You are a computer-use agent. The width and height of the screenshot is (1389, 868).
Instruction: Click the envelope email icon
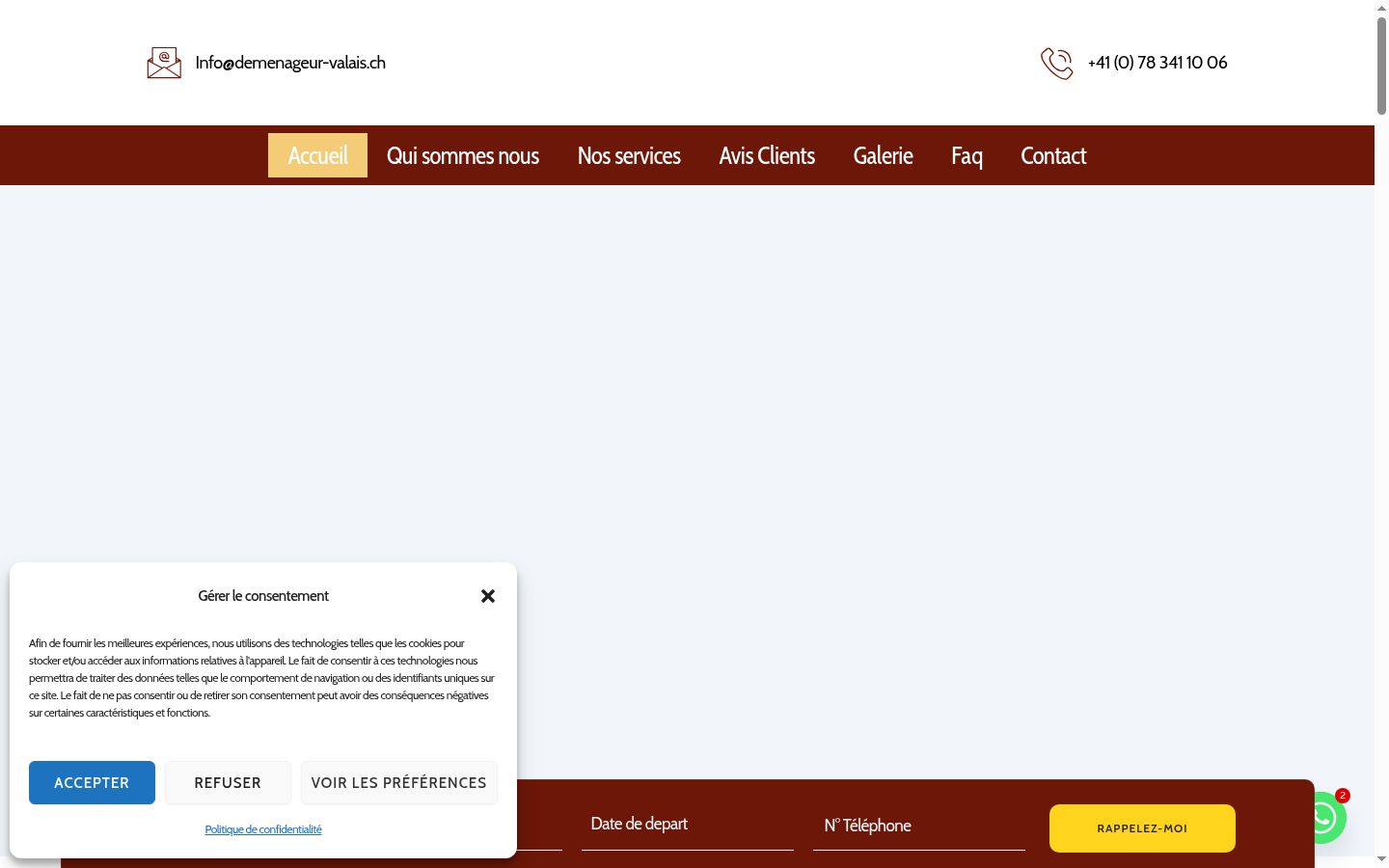(x=164, y=63)
